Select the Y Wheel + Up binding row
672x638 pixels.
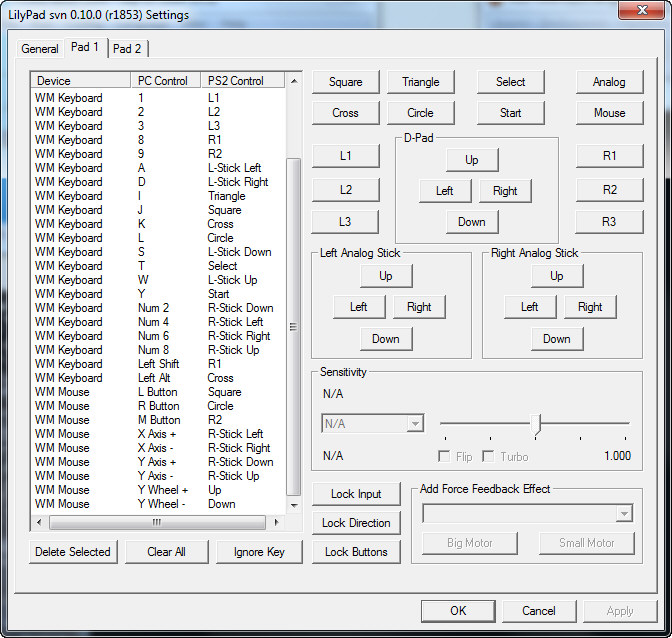click(x=158, y=490)
